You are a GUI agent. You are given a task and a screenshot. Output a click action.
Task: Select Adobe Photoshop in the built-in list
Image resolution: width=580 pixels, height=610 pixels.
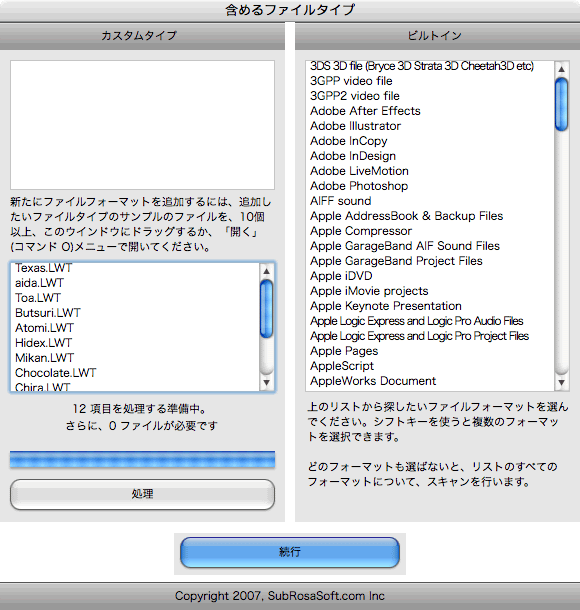(x=359, y=186)
